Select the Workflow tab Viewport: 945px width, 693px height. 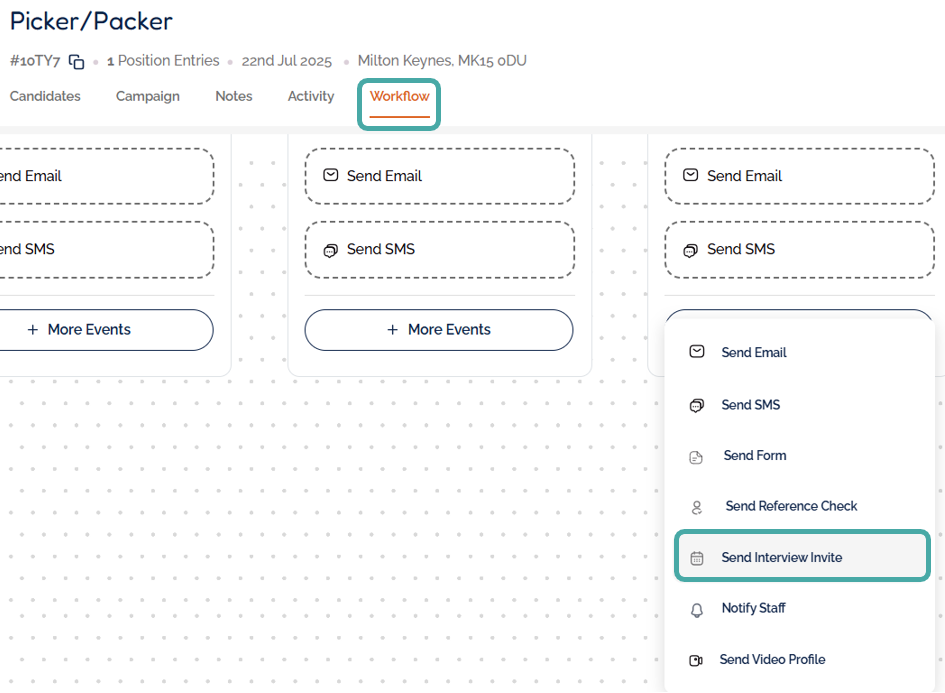point(399,97)
